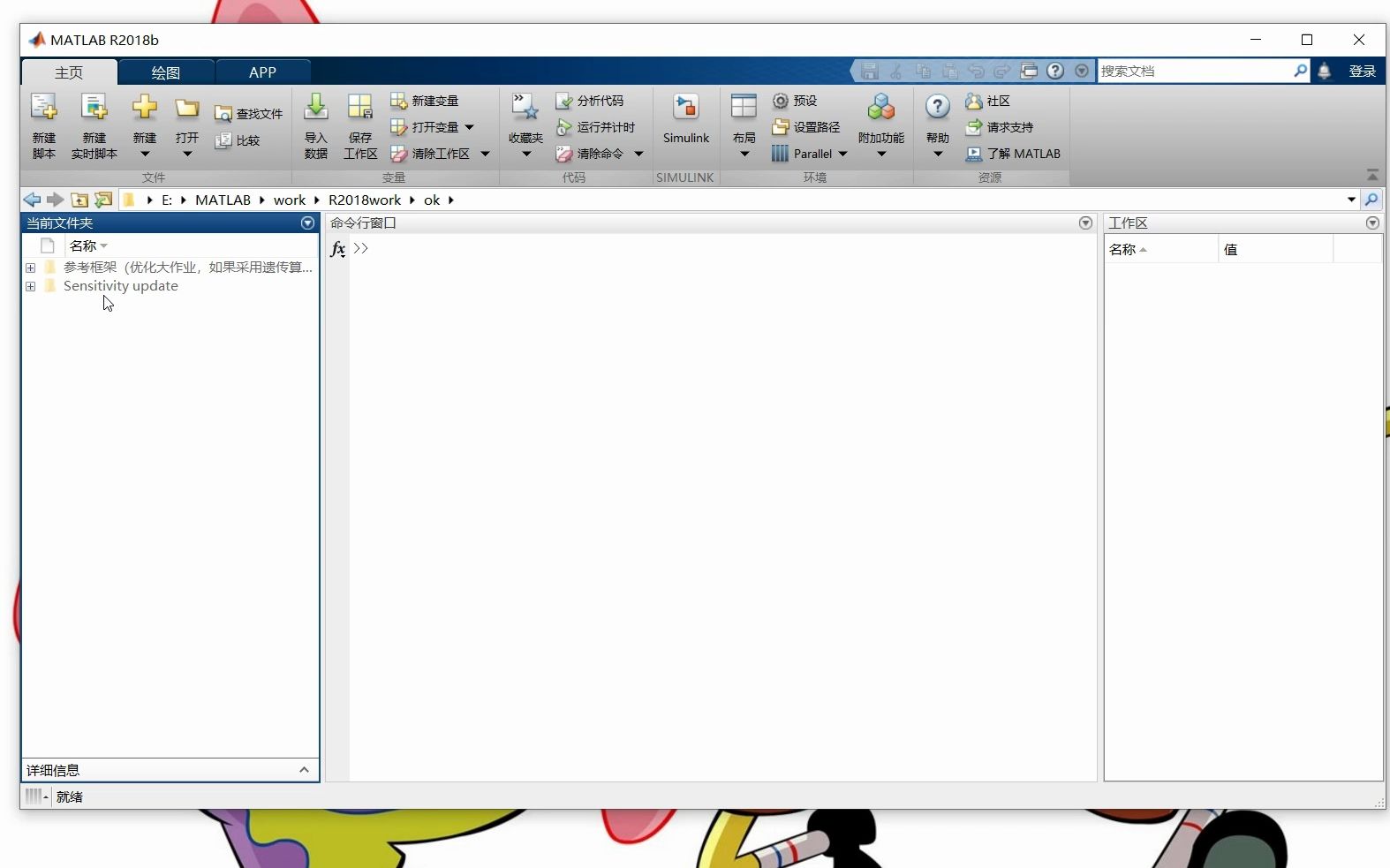Click 附加功能 (Add-Ons) icon
1390x868 pixels.
(880, 108)
